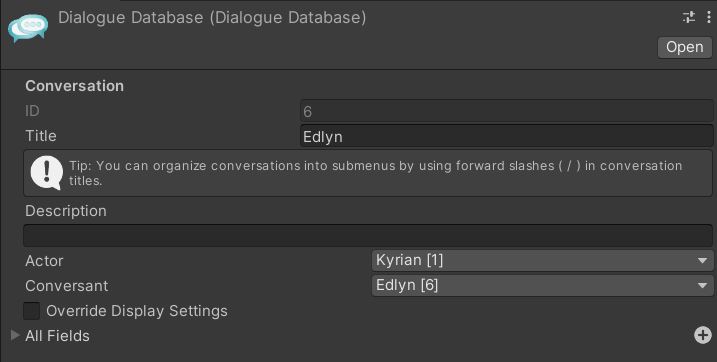Open the three-dot context menu

pos(709,17)
